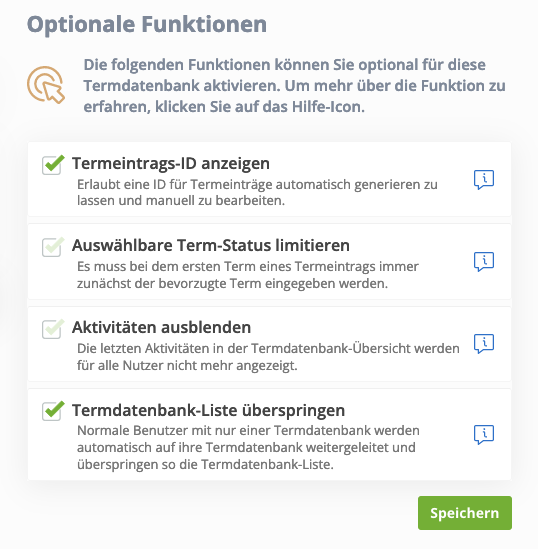The image size is (538, 549).
Task: Click the description about bevorzugte Term
Action: (248, 275)
